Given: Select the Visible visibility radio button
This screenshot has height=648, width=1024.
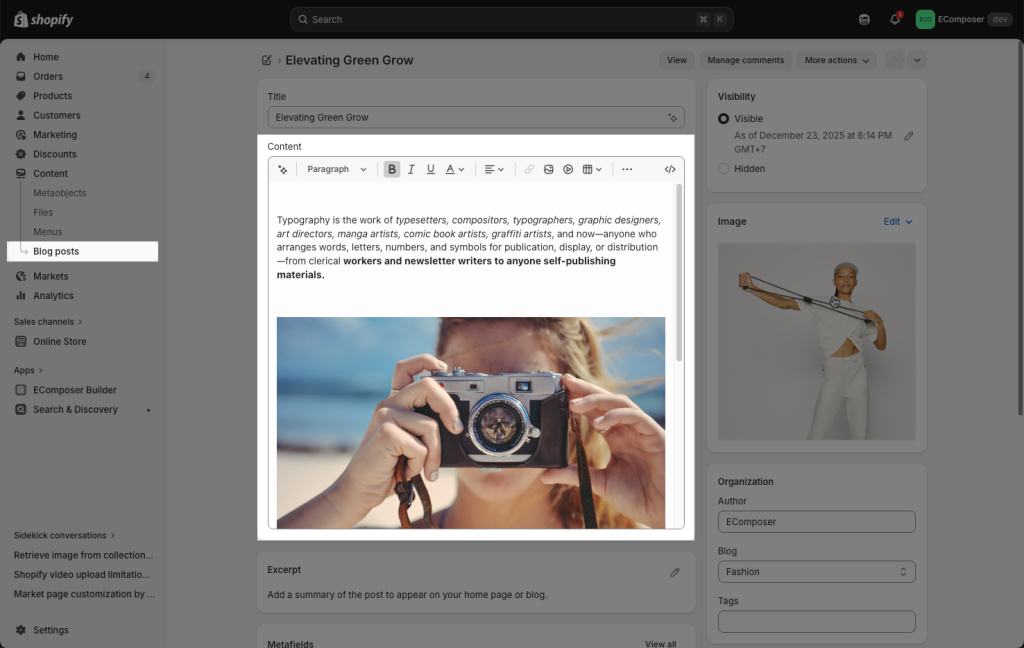Looking at the screenshot, I should 724,118.
